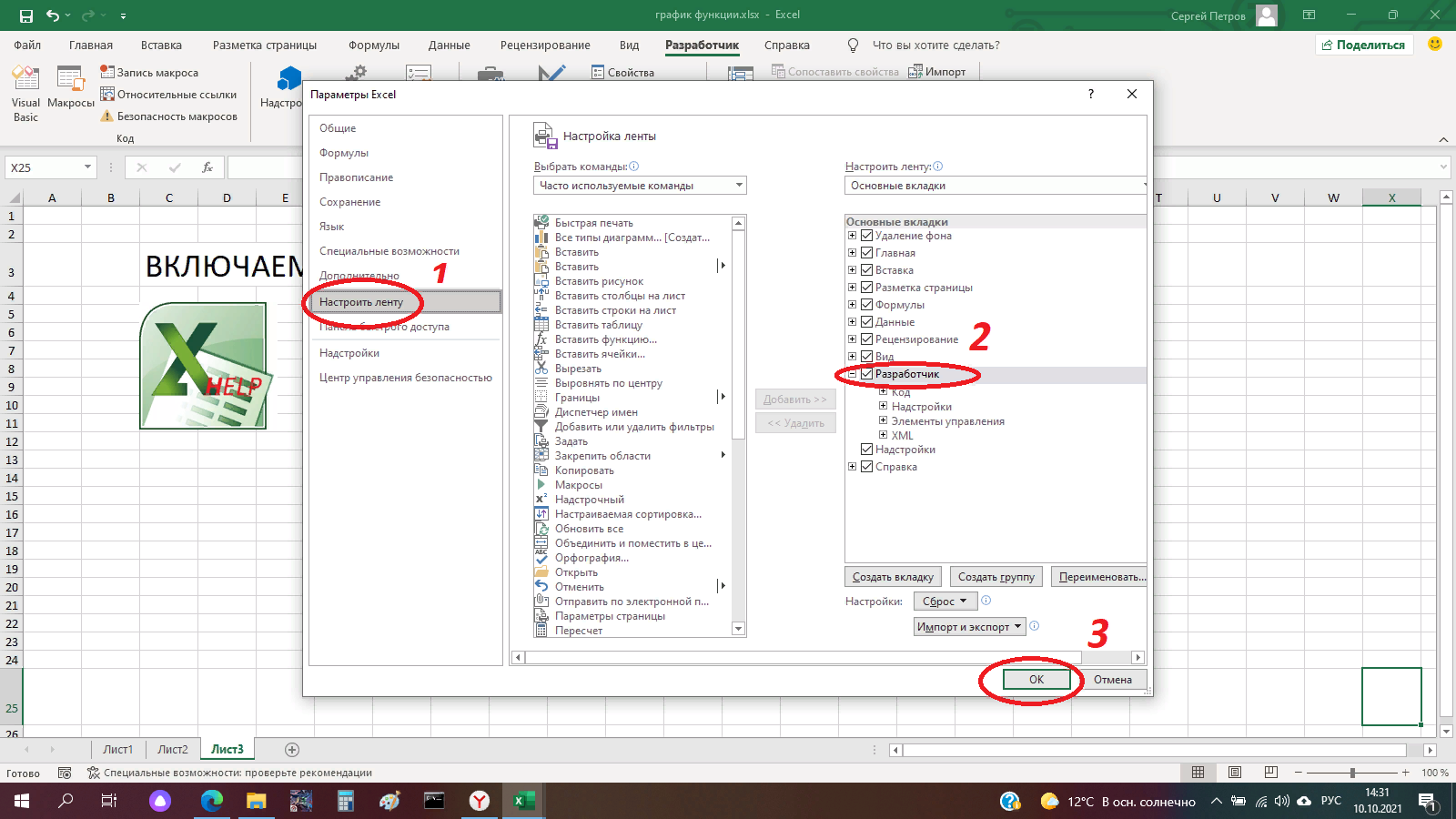
Task: Click the Undo arrow in the quick access toolbar
Action: tap(53, 15)
